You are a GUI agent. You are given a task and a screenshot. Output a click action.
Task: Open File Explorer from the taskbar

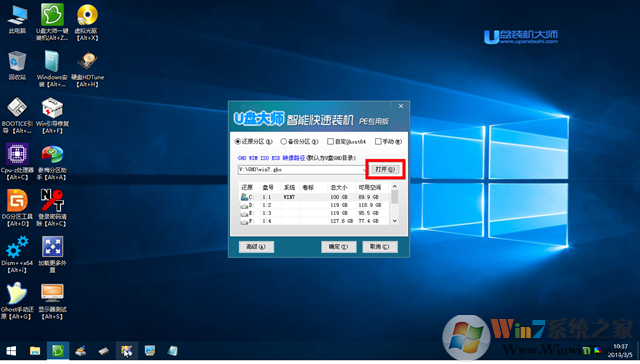[35, 351]
